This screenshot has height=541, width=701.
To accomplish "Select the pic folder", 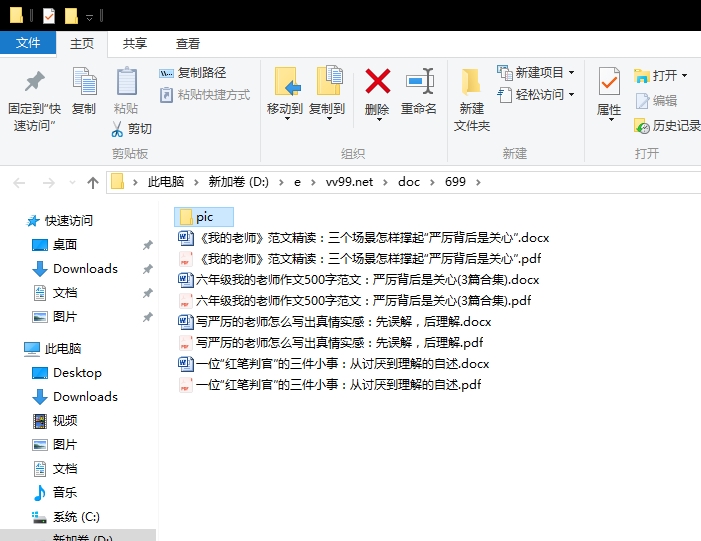I will pos(204,217).
